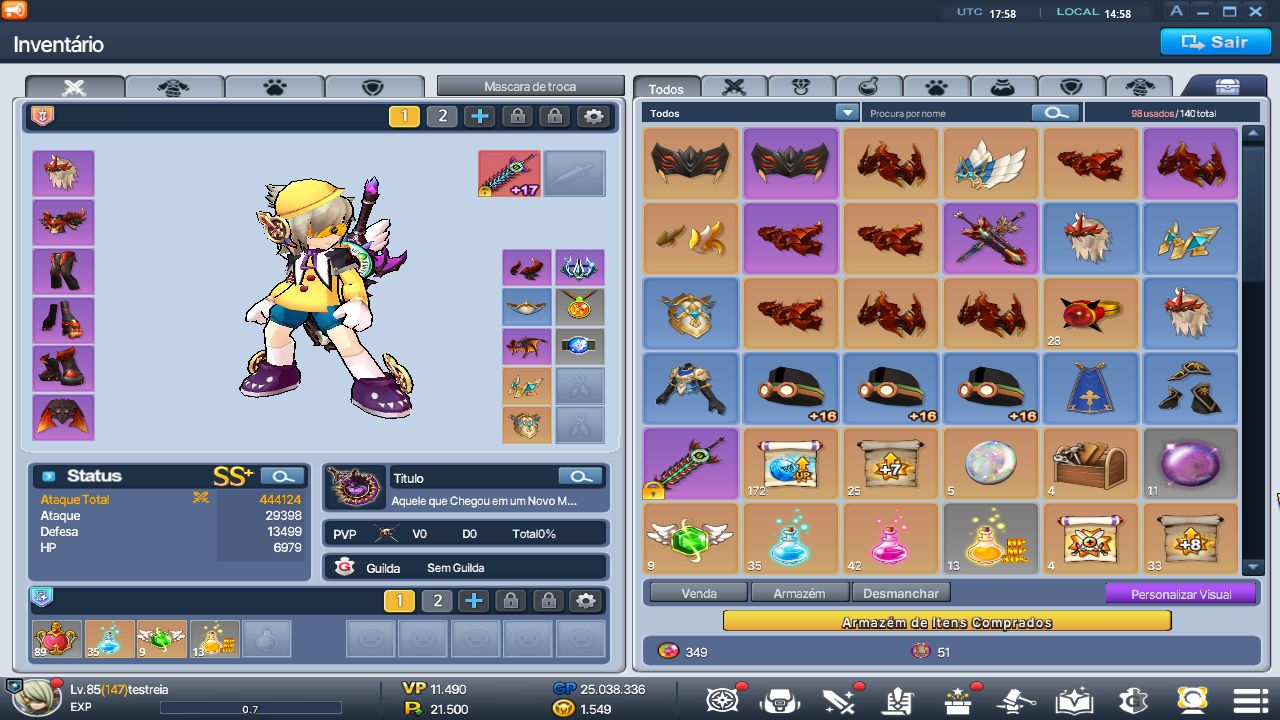Open the Título magnifier button
Screen dimensions: 1280x720
point(580,476)
